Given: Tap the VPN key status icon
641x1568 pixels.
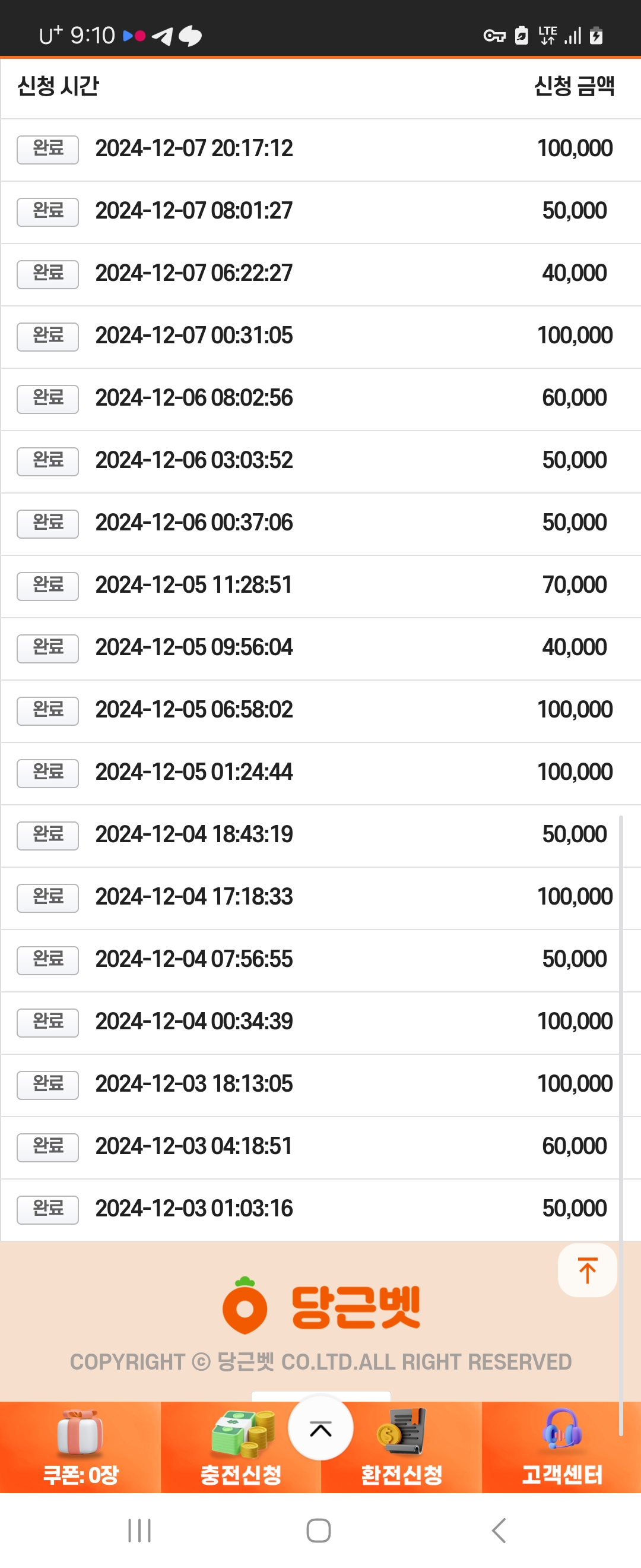Looking at the screenshot, I should pyautogui.click(x=494, y=36).
